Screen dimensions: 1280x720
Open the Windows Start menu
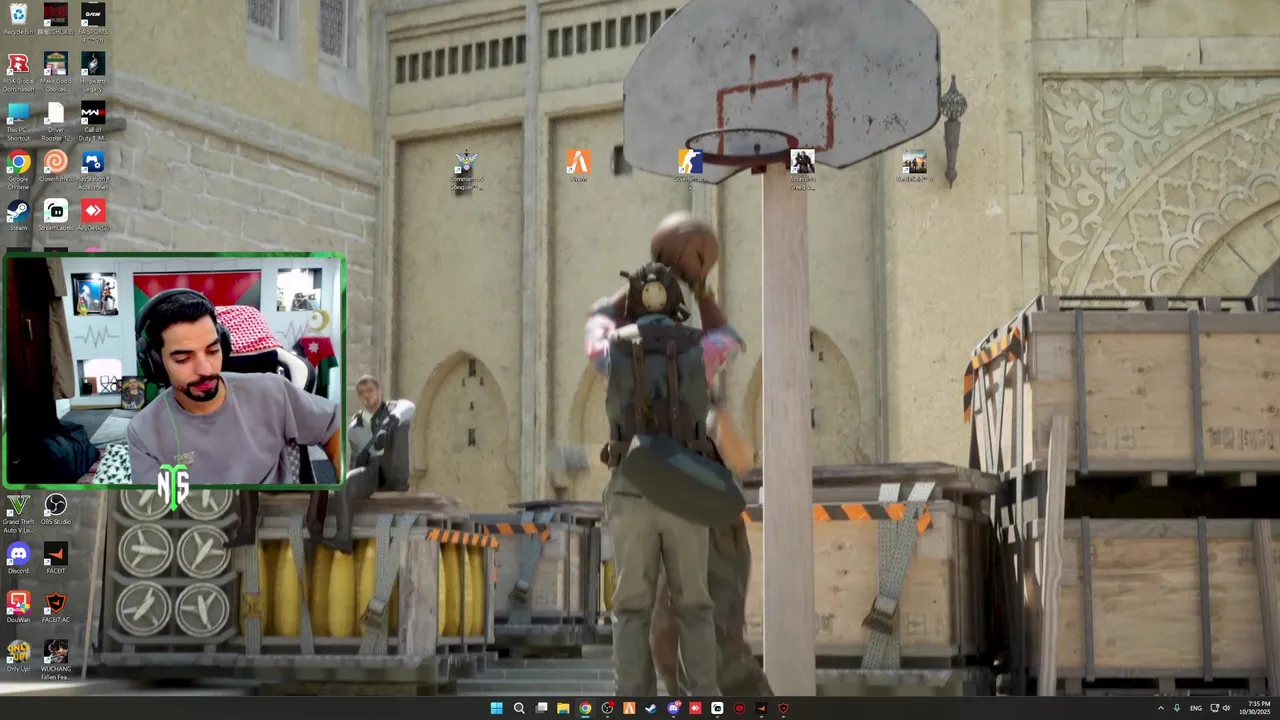497,708
